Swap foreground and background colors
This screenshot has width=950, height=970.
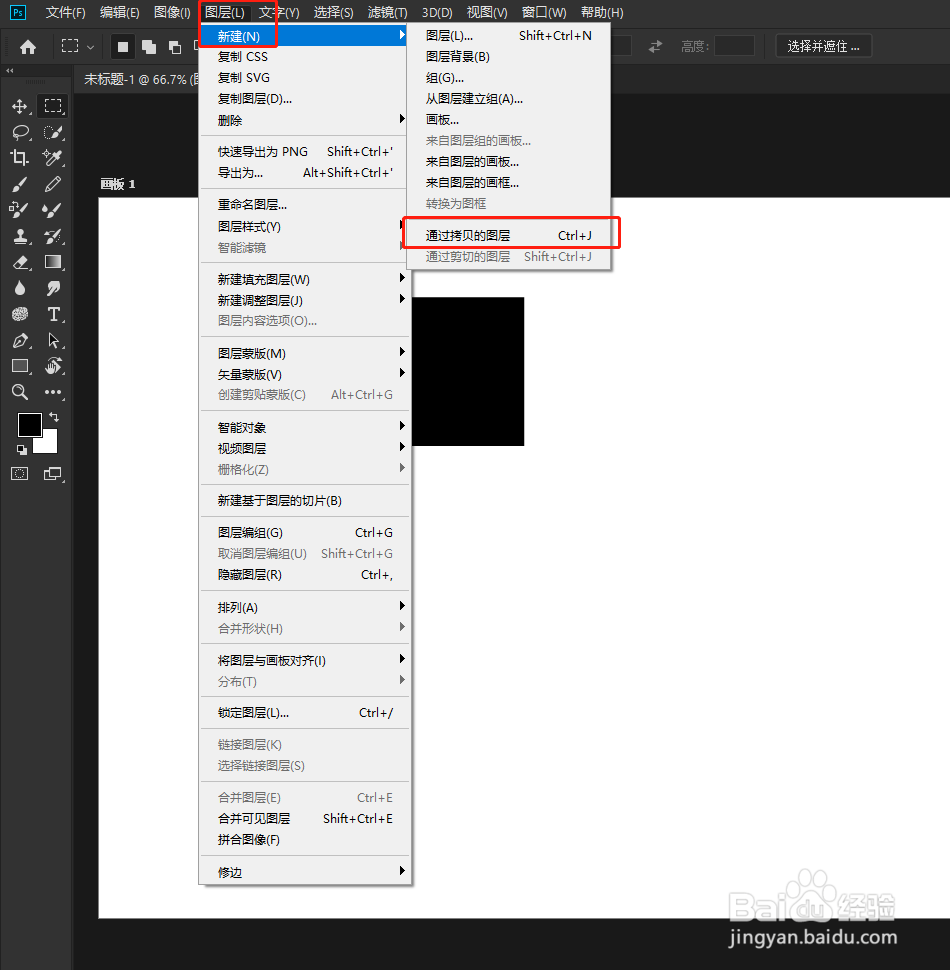54,417
